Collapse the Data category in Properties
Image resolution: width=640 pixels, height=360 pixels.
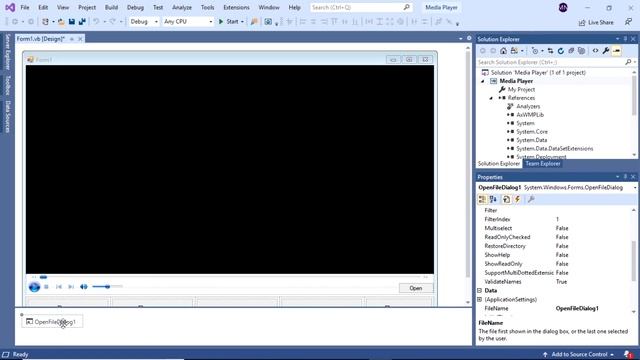point(480,291)
